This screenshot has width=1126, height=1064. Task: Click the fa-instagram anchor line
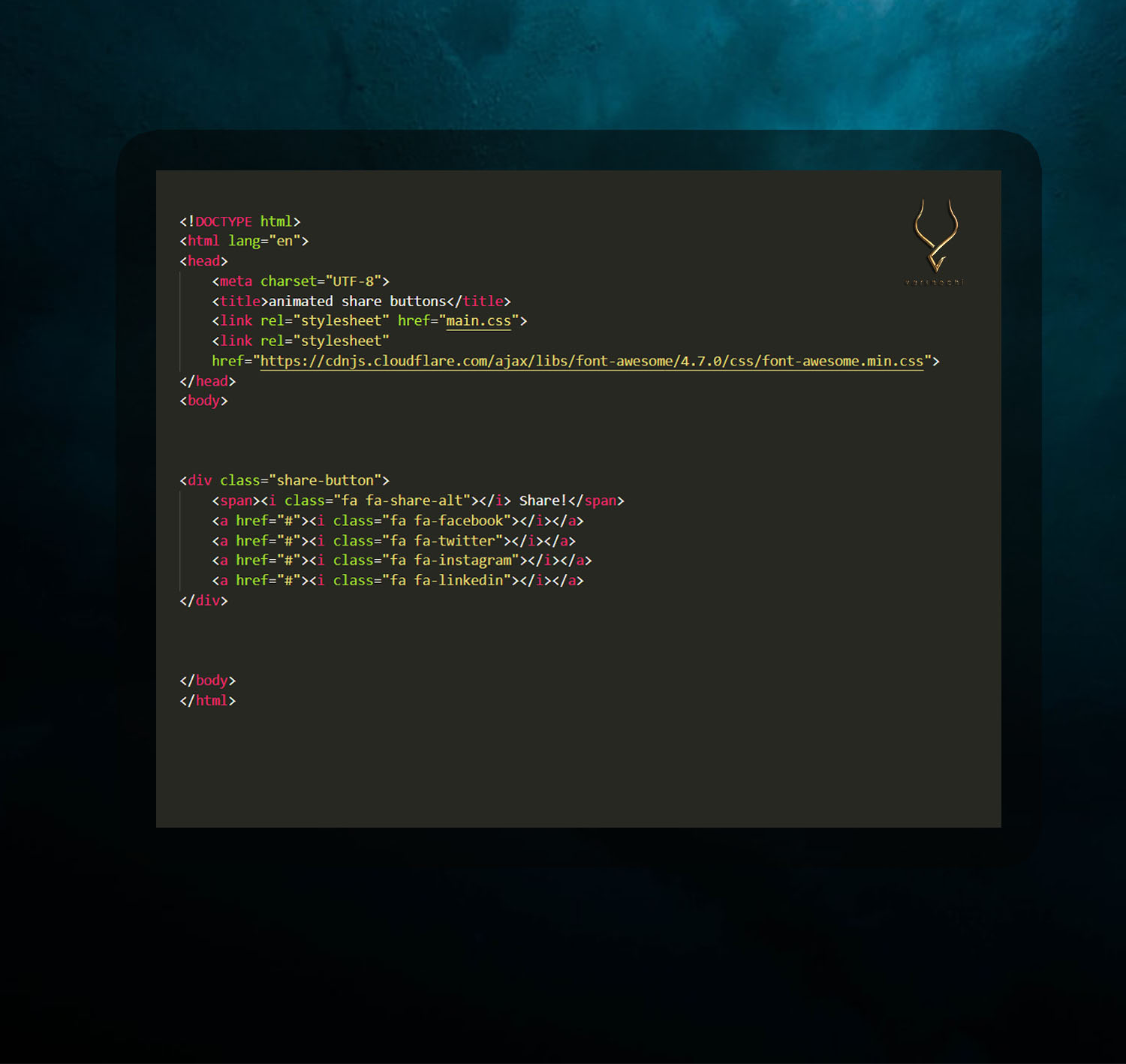tap(402, 561)
